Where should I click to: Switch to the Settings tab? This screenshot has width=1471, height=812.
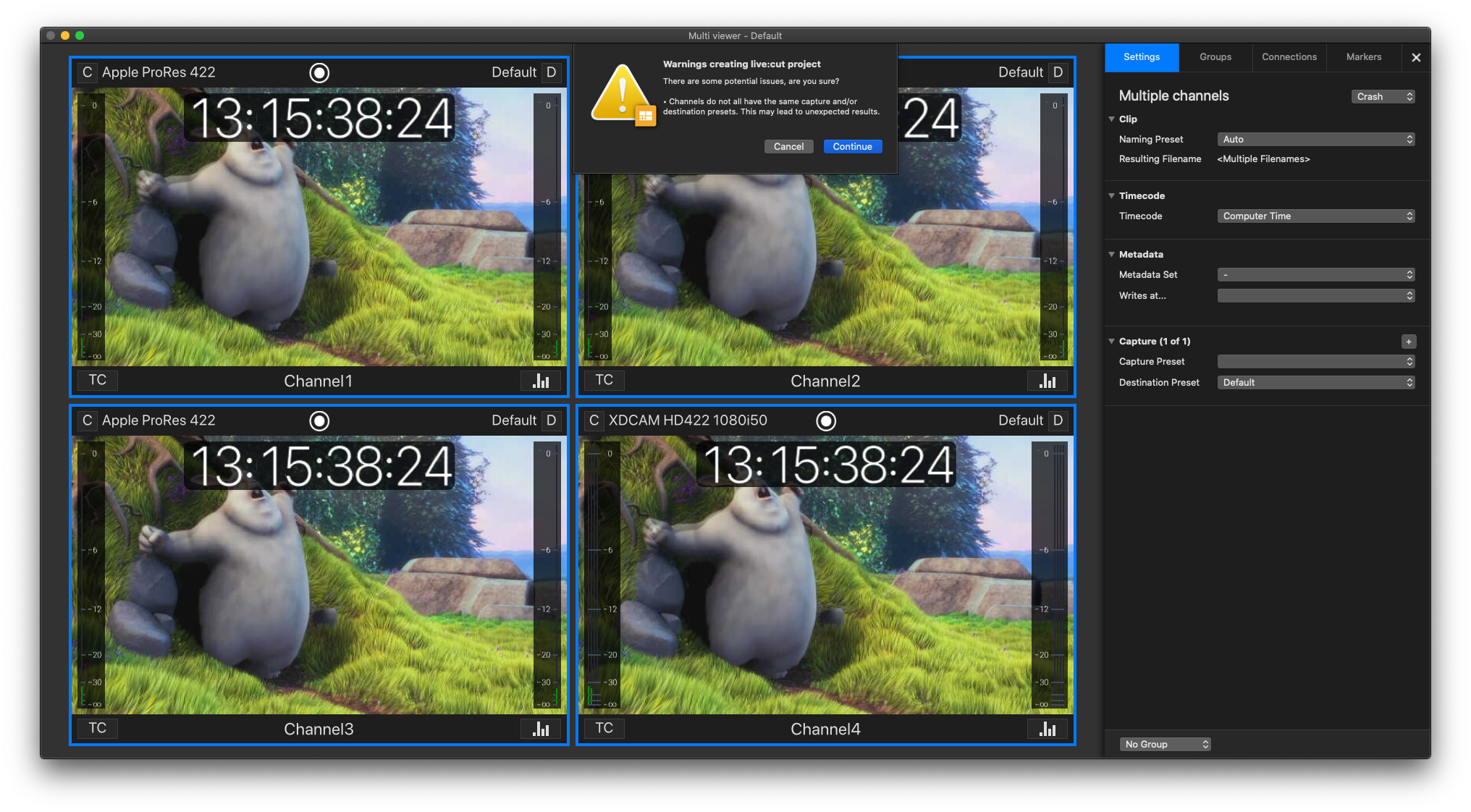[x=1142, y=57]
